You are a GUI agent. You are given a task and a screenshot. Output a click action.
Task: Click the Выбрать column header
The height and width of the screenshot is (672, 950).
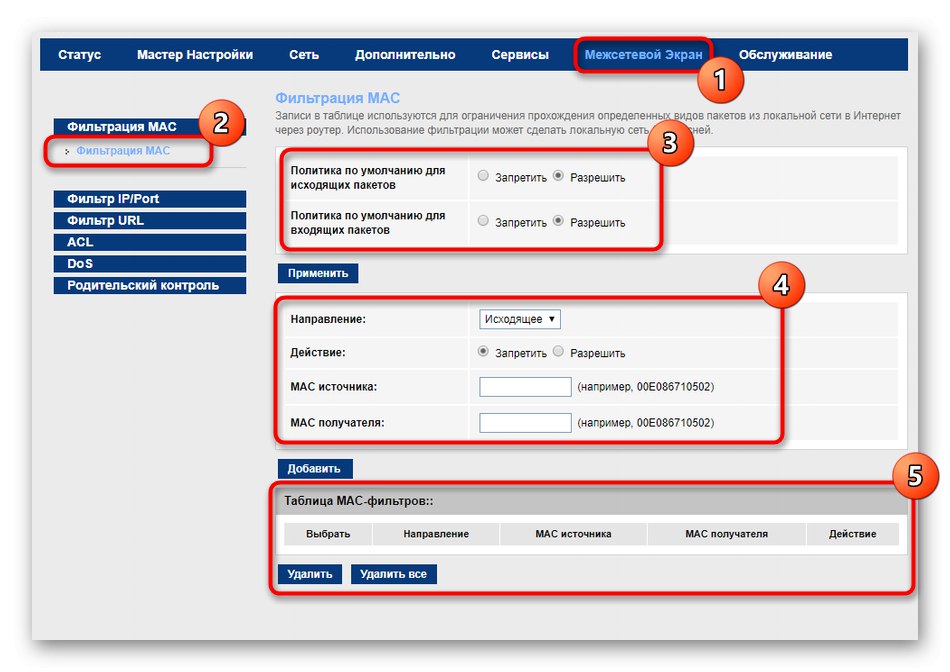[x=328, y=534]
